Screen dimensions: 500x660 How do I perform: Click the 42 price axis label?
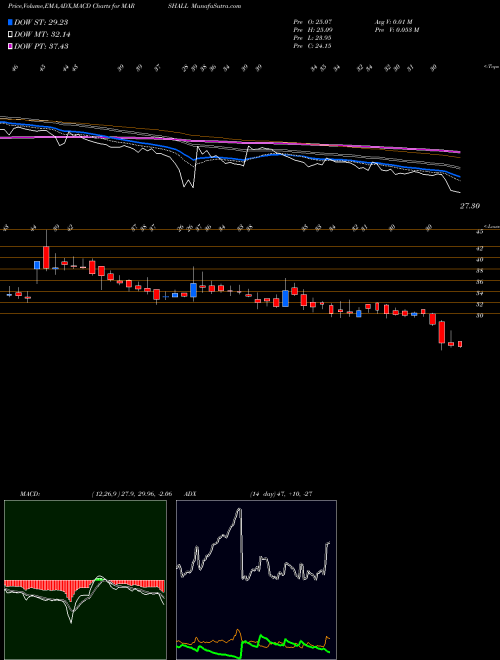pos(479,249)
